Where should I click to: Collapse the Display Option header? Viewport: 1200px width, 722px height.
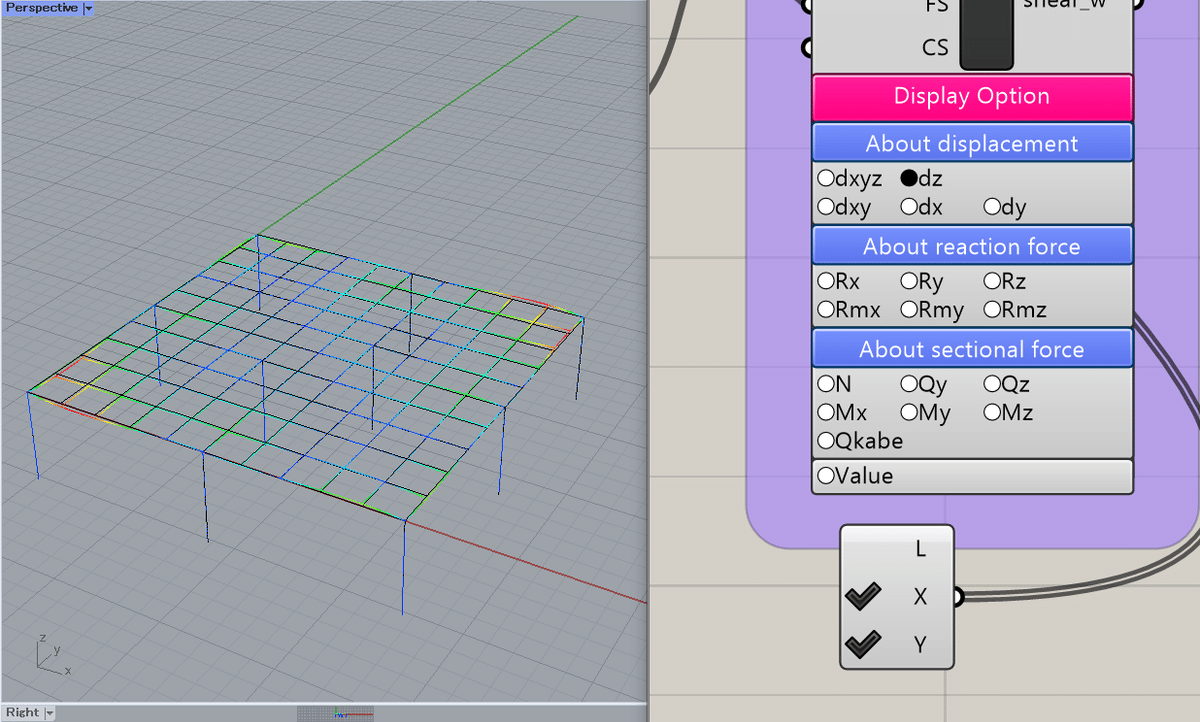[972, 97]
